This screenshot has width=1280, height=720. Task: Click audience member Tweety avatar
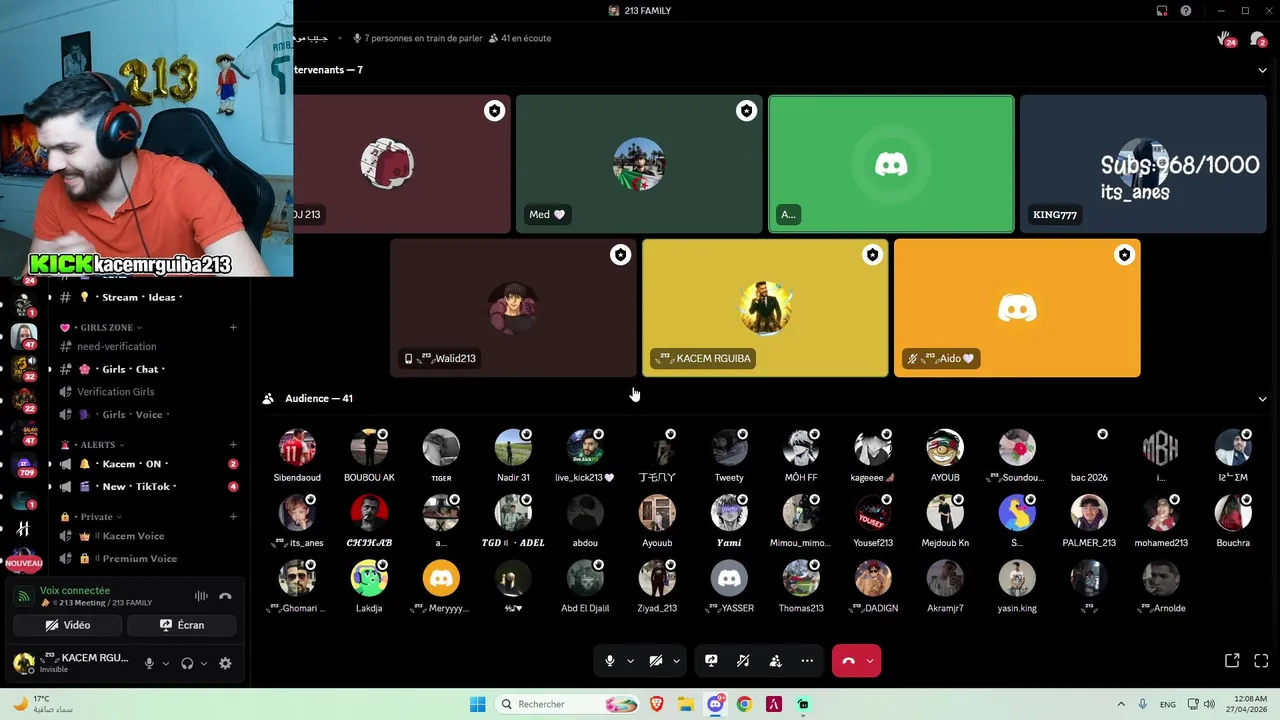coord(729,448)
